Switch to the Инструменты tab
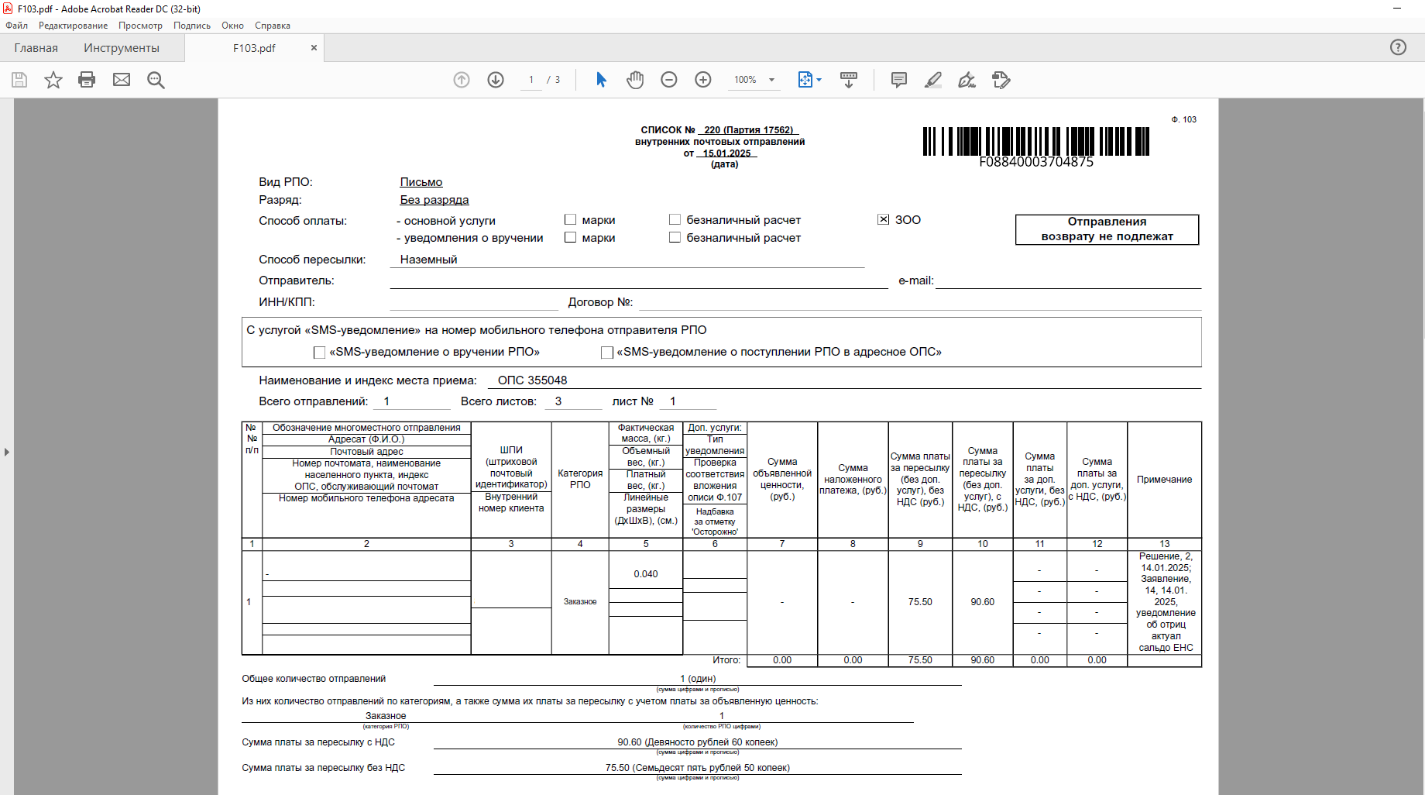 click(x=121, y=48)
